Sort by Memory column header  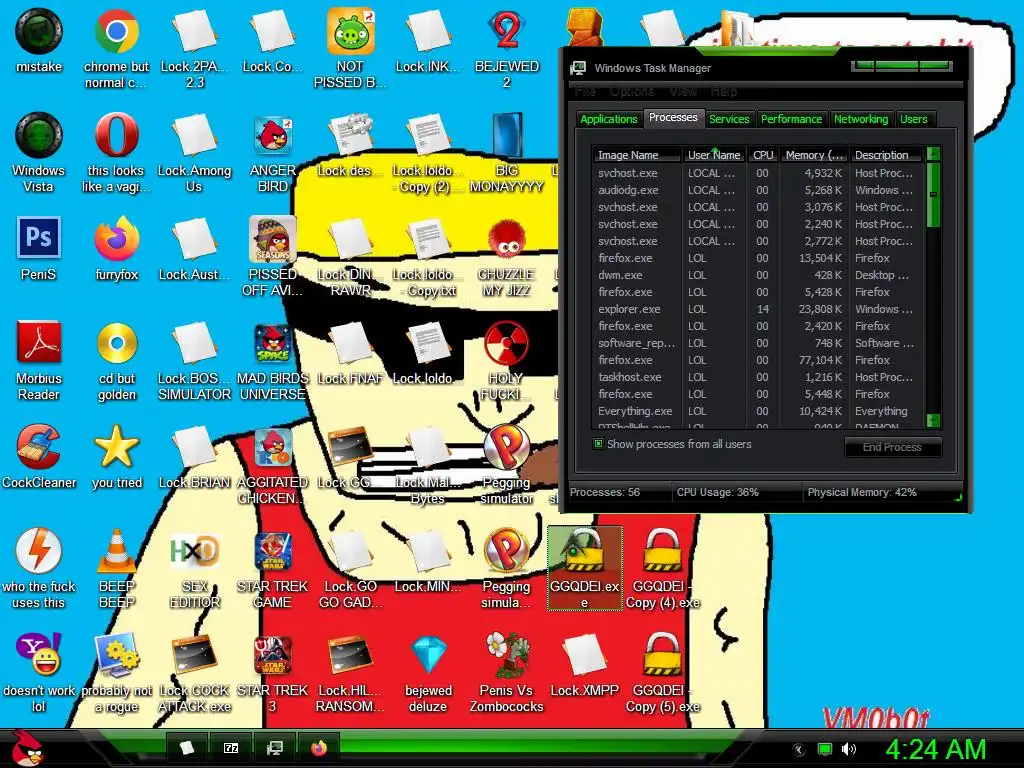[814, 155]
